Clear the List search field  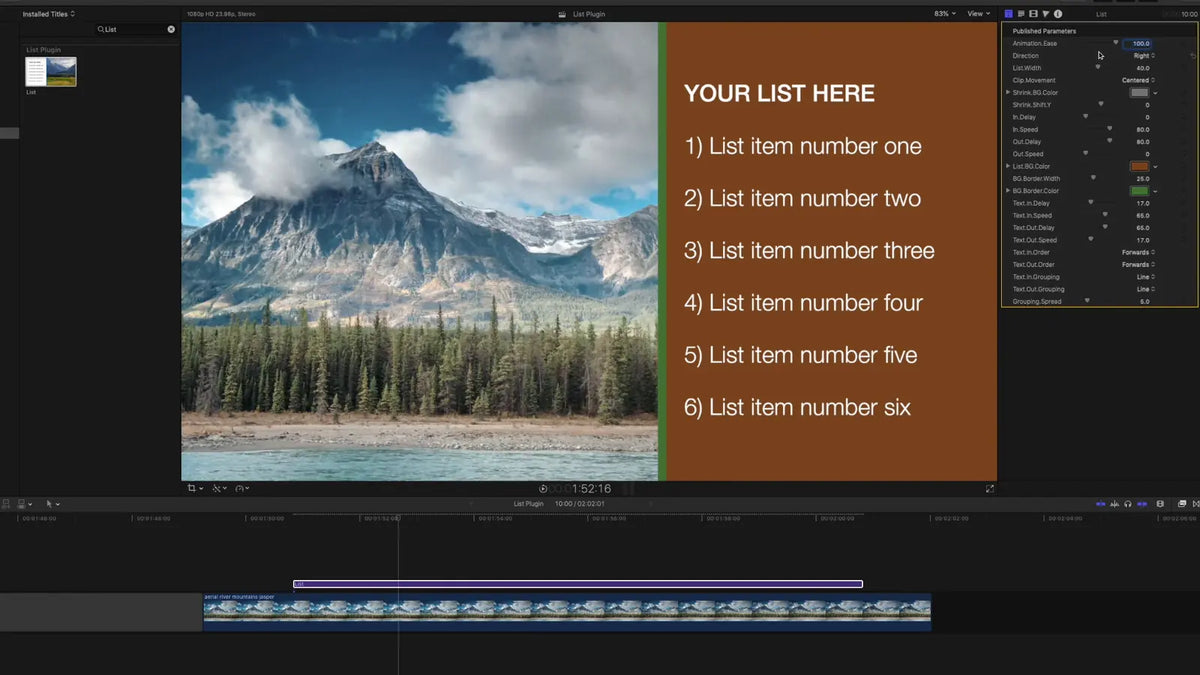[171, 30]
